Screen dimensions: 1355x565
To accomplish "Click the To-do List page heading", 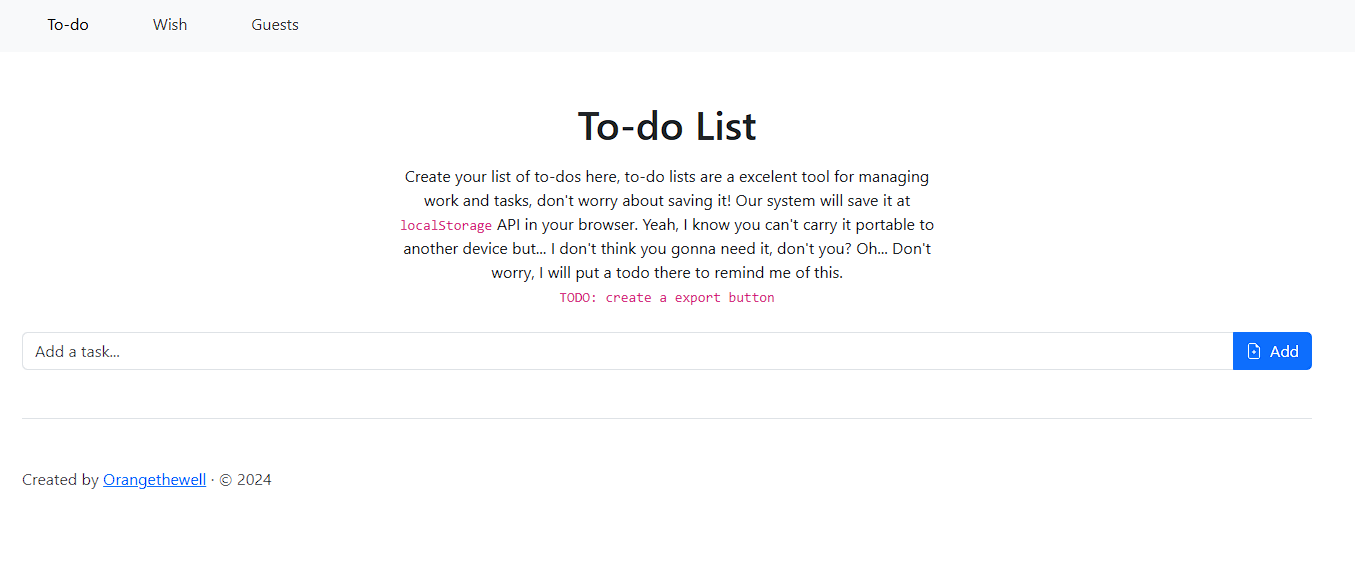I will pos(667,126).
